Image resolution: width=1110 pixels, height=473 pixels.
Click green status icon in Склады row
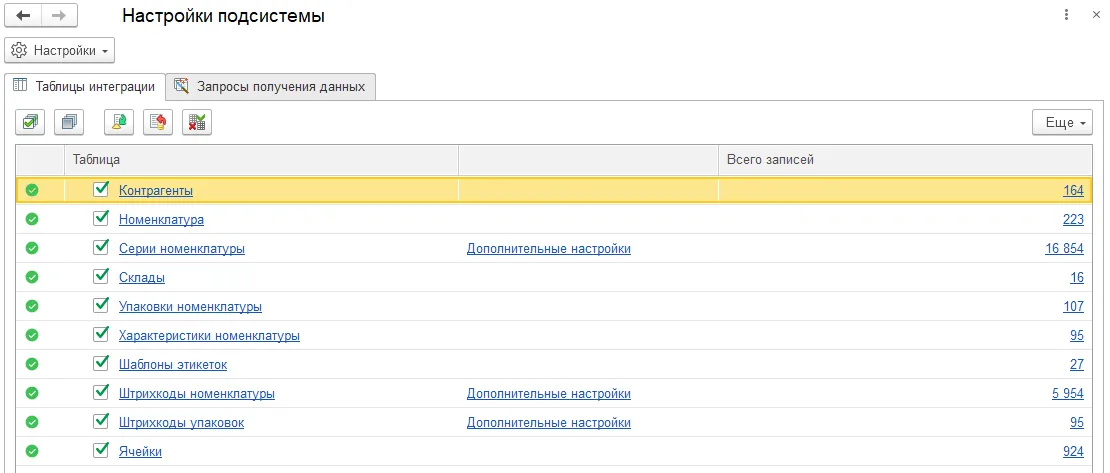[x=32, y=277]
